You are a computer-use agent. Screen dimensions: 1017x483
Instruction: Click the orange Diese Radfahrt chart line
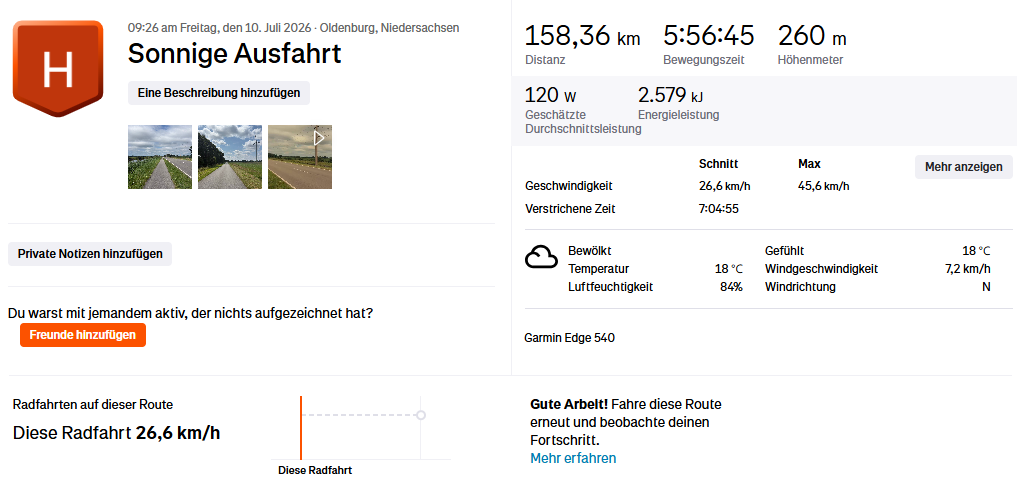click(x=301, y=428)
